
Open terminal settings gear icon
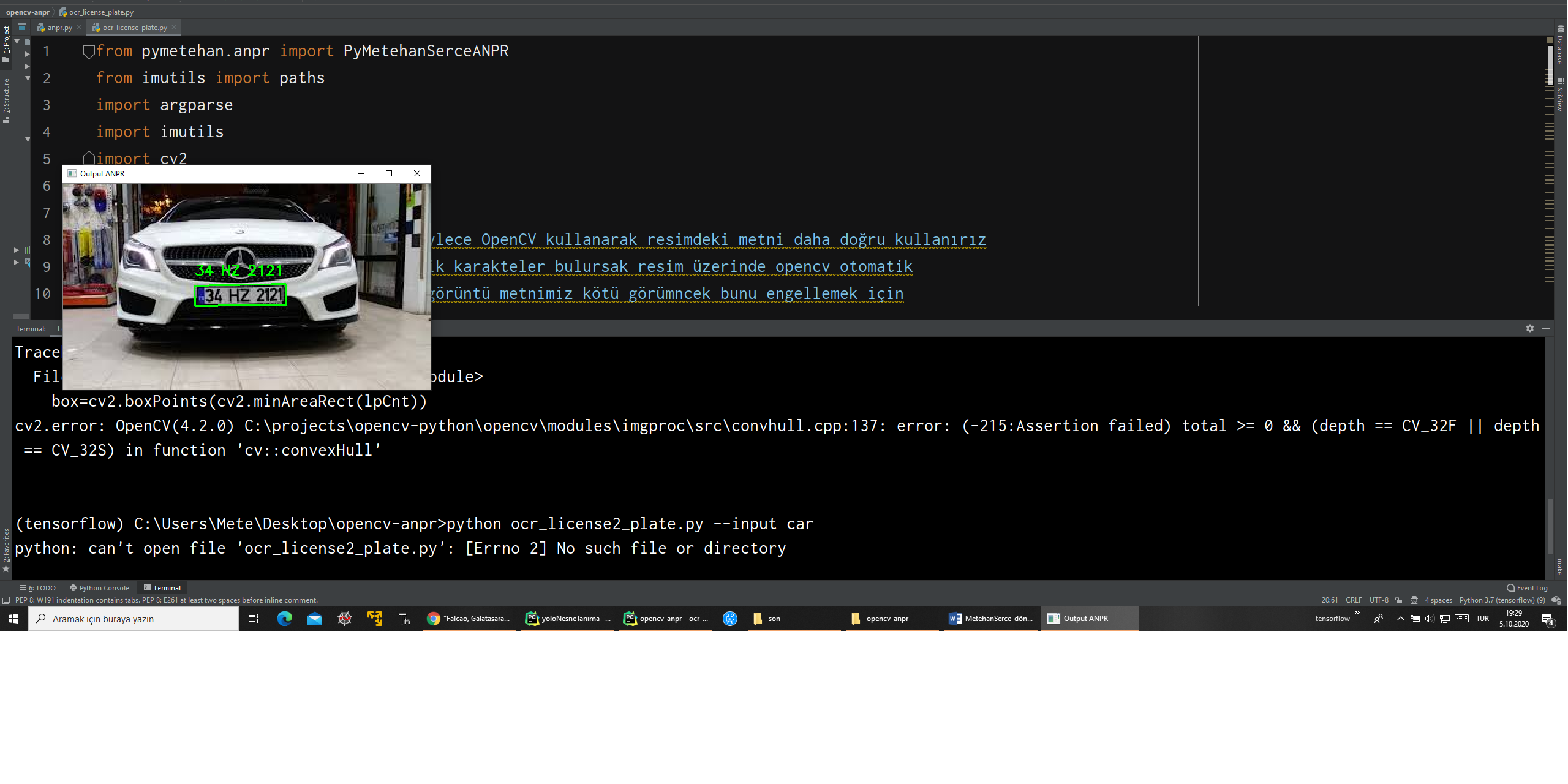(x=1529, y=328)
